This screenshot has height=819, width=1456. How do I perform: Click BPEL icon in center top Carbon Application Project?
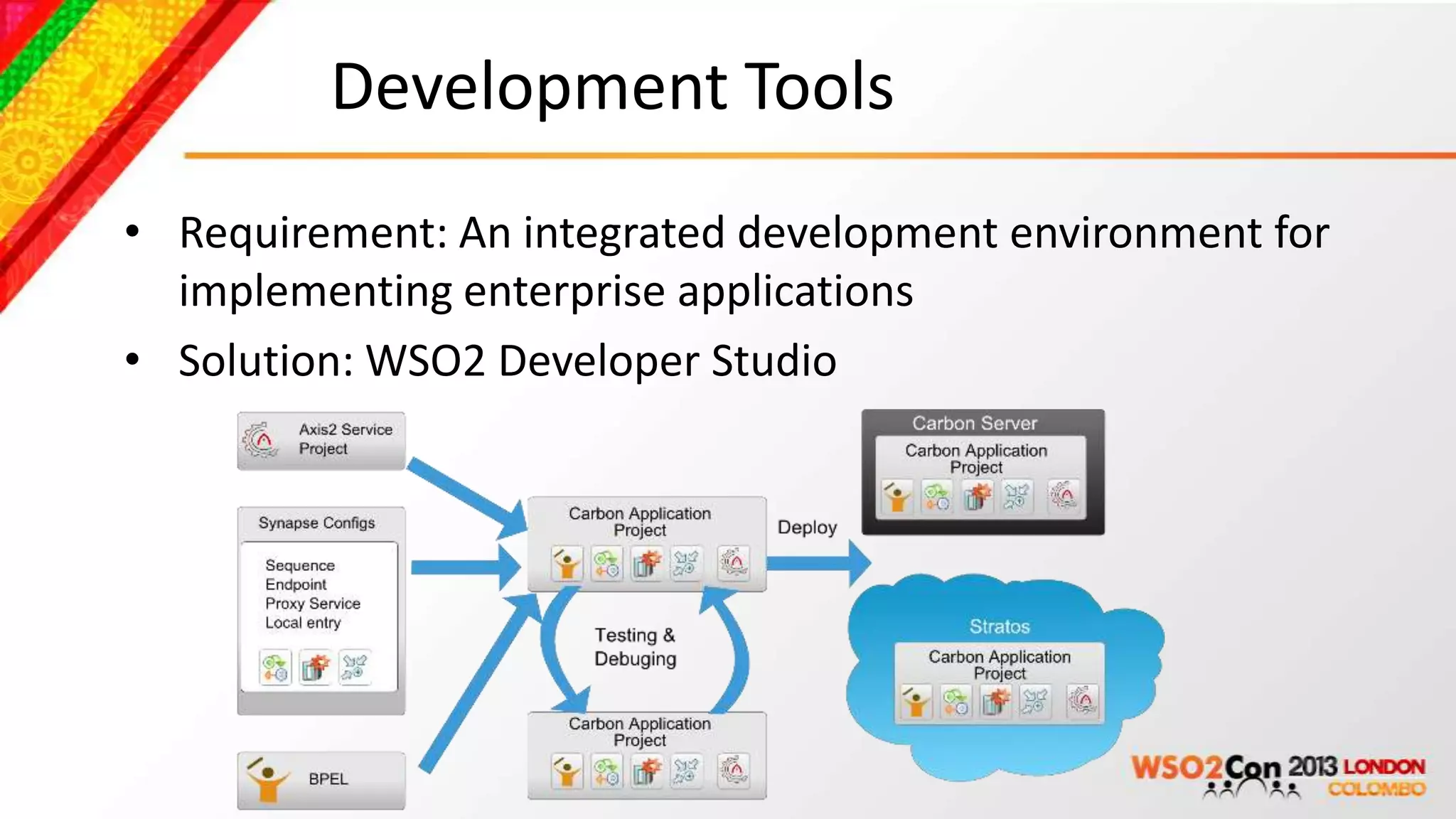tap(567, 564)
